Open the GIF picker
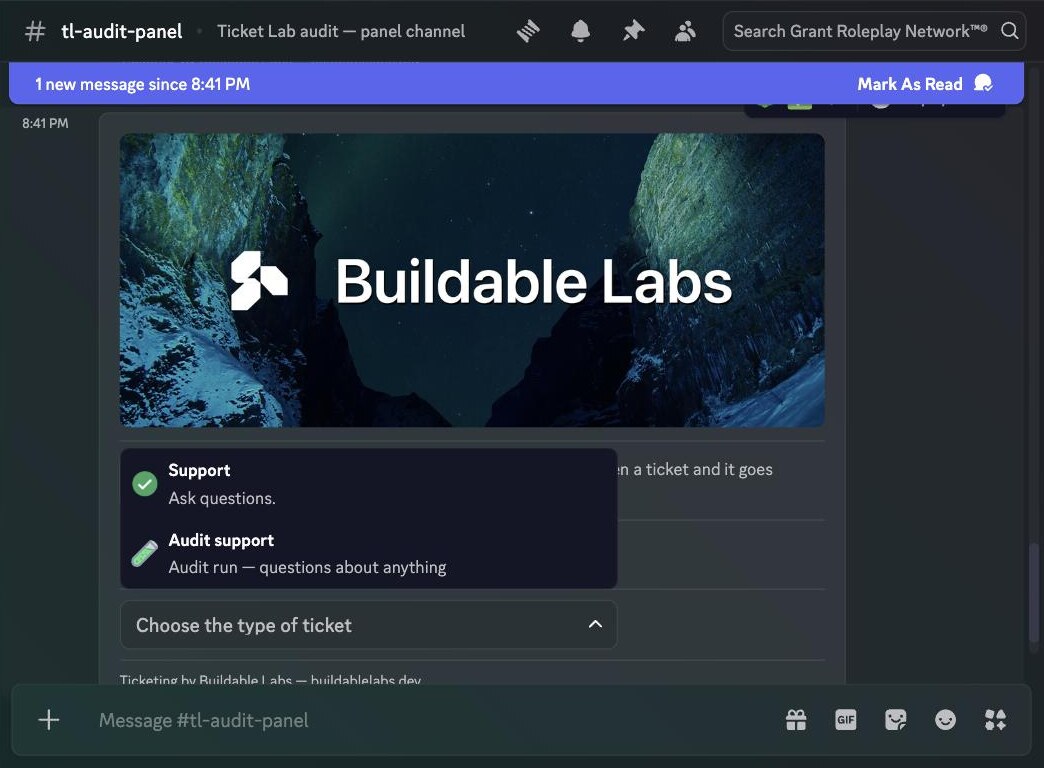 pyautogui.click(x=846, y=719)
